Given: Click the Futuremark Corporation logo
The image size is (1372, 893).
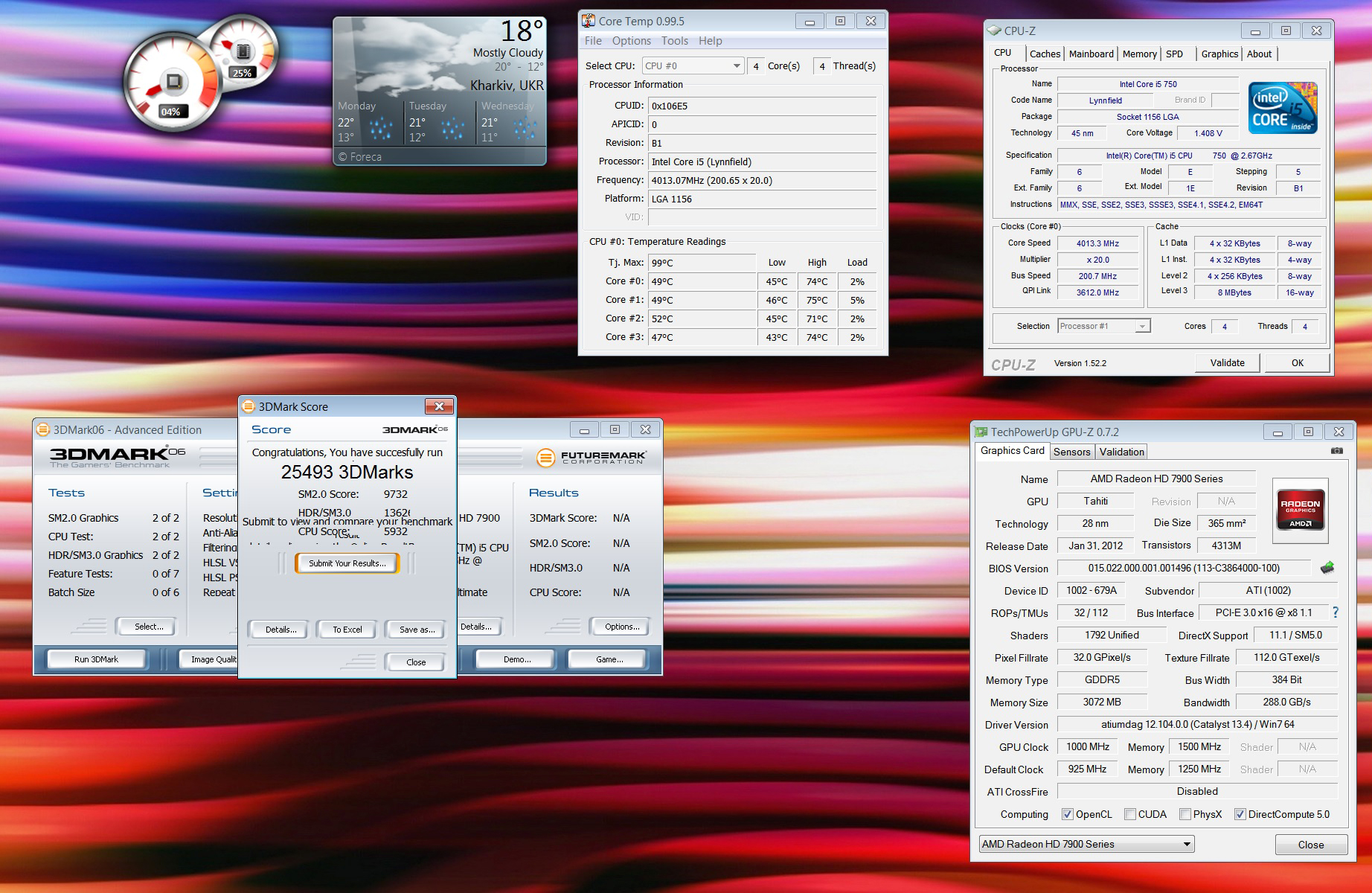Looking at the screenshot, I should pos(592,457).
